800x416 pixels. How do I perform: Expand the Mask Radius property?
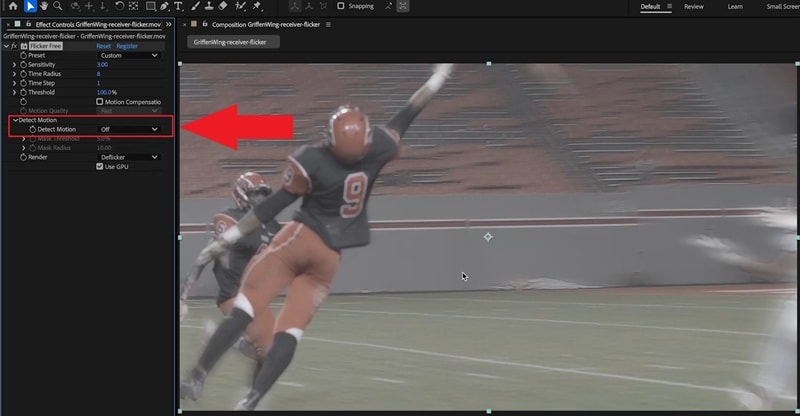pyautogui.click(x=23, y=148)
